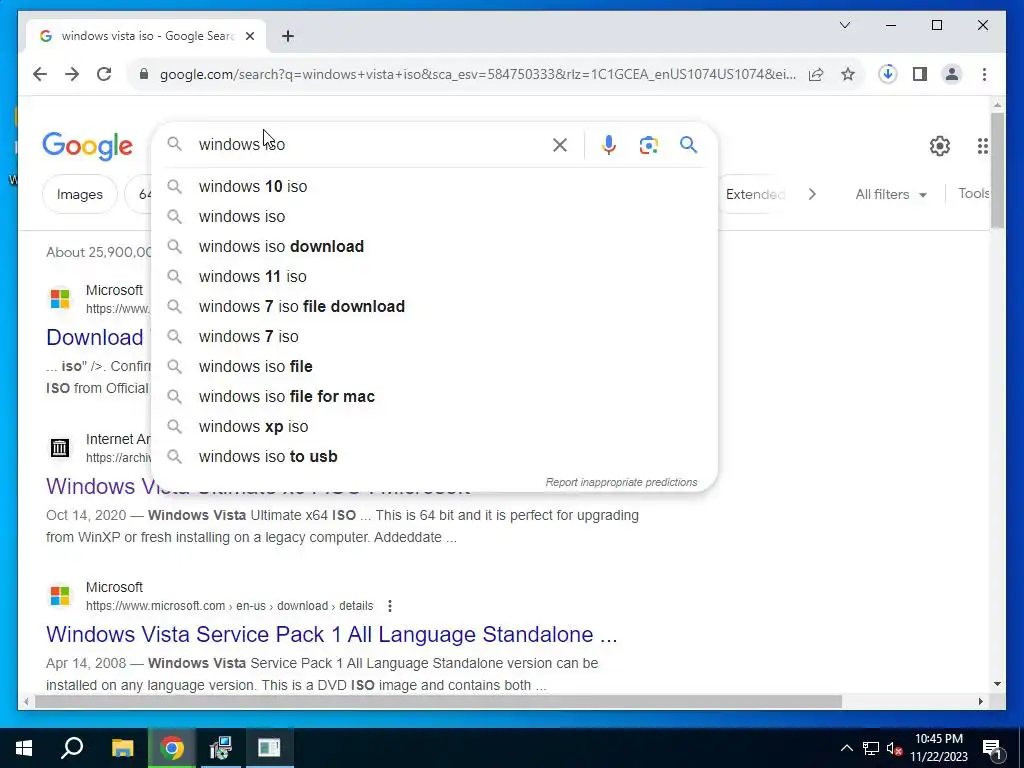Screen dimensions: 1024x768
Task: Open Chrome downloads indicator
Action: [x=888, y=74]
